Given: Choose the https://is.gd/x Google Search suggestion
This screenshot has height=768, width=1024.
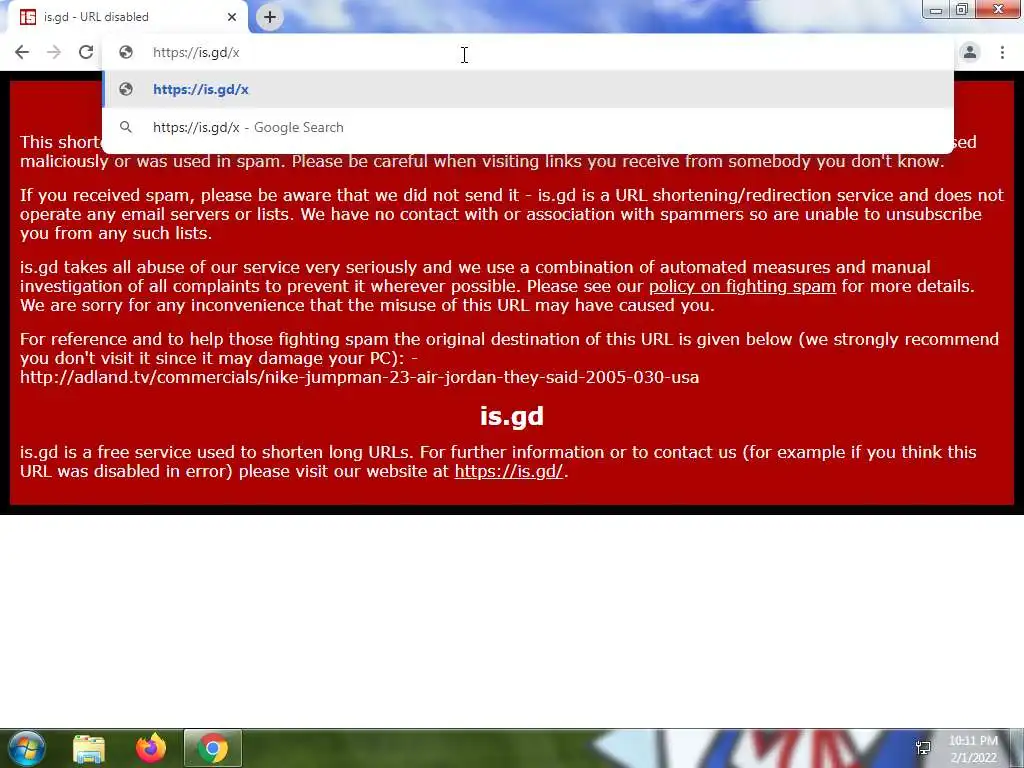Looking at the screenshot, I should pyautogui.click(x=528, y=127).
